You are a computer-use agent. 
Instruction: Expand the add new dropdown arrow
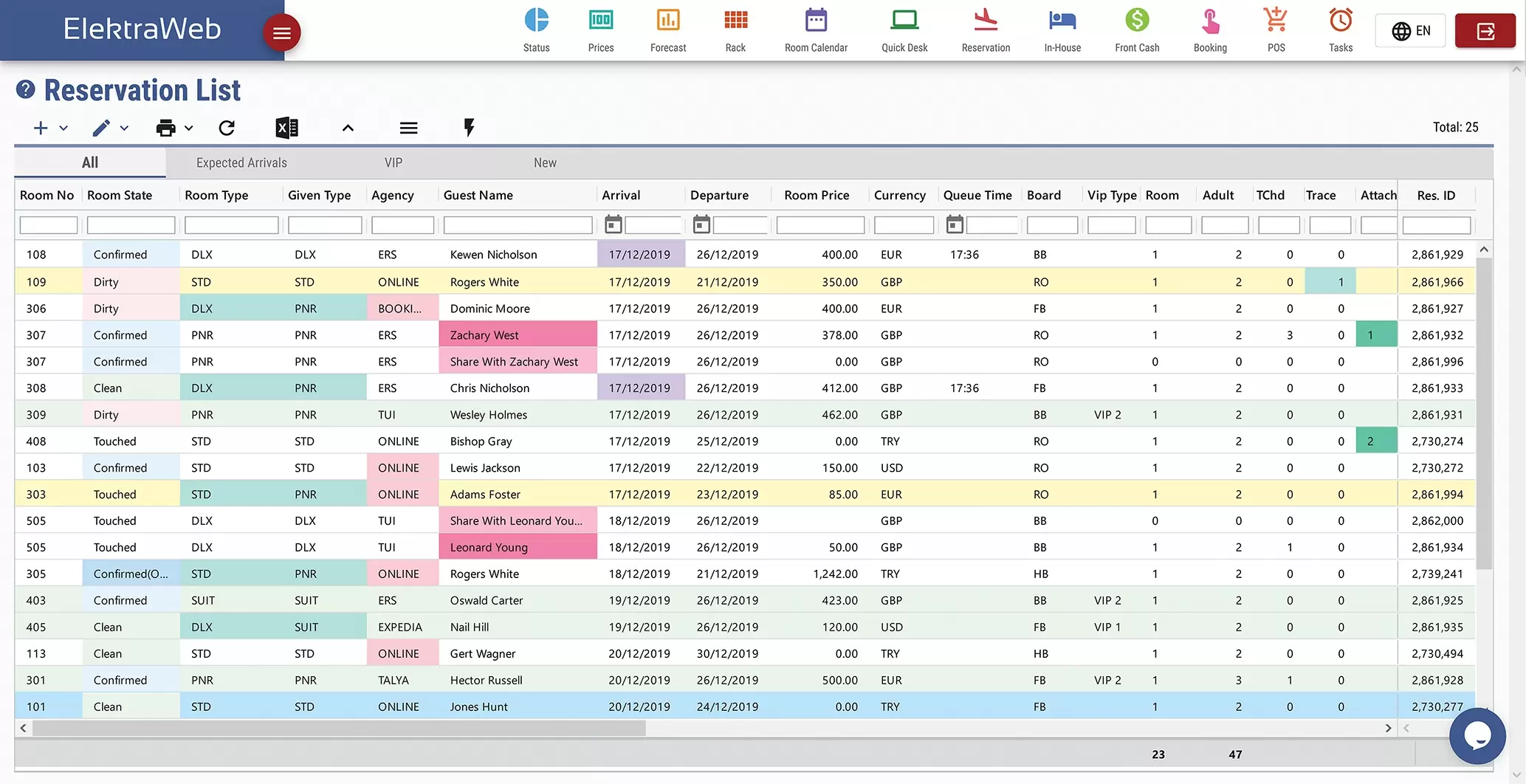pyautogui.click(x=63, y=128)
